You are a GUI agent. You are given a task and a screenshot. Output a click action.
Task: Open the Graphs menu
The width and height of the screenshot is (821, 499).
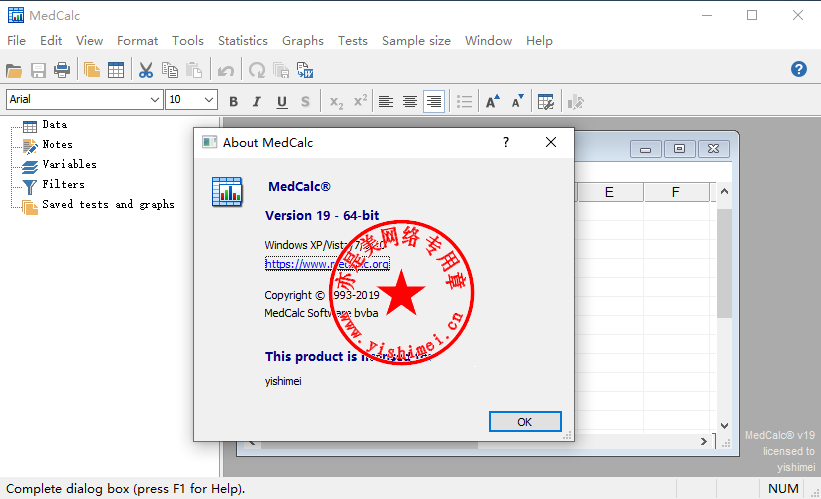pyautogui.click(x=303, y=41)
